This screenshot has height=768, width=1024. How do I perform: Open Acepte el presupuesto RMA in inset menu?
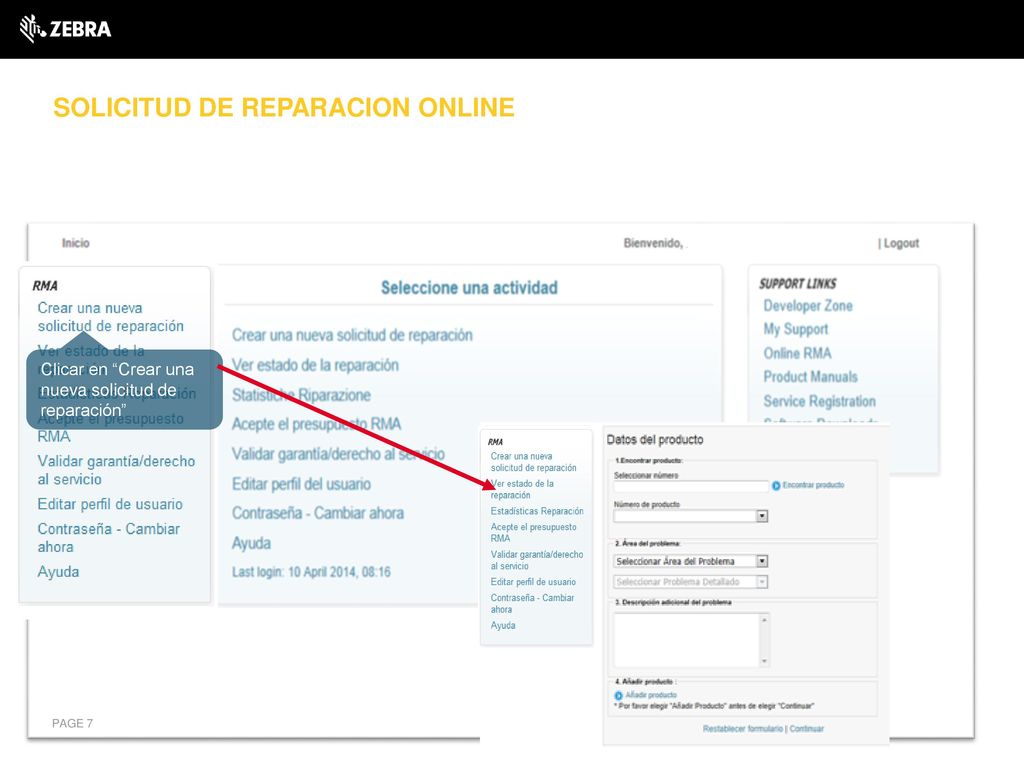coord(534,533)
